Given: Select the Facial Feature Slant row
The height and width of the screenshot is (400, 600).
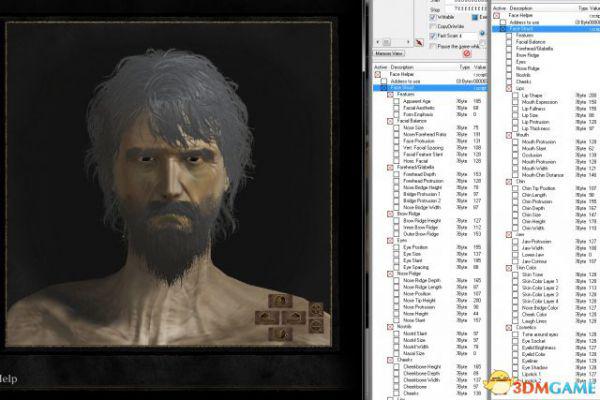Looking at the screenshot, I should [430, 154].
